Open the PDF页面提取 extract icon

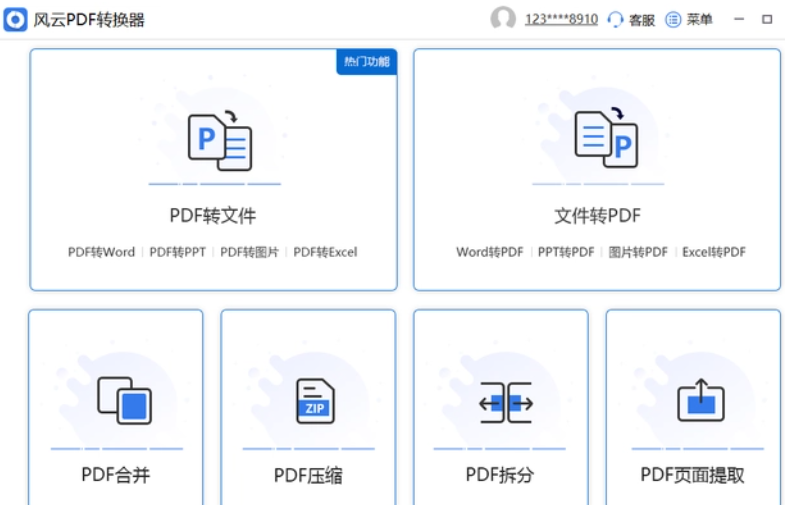point(700,402)
